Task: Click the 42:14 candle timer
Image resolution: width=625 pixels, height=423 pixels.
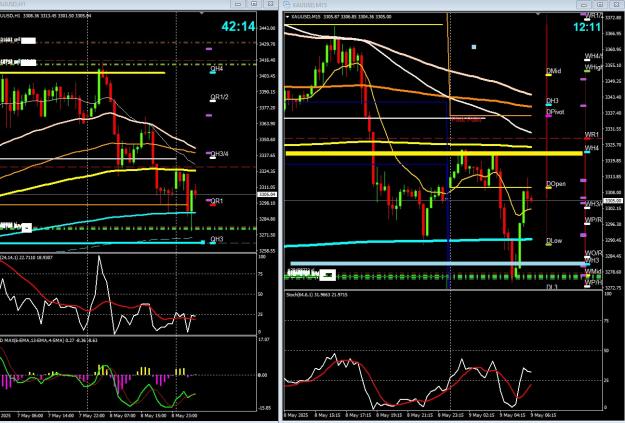Action: (x=238, y=27)
